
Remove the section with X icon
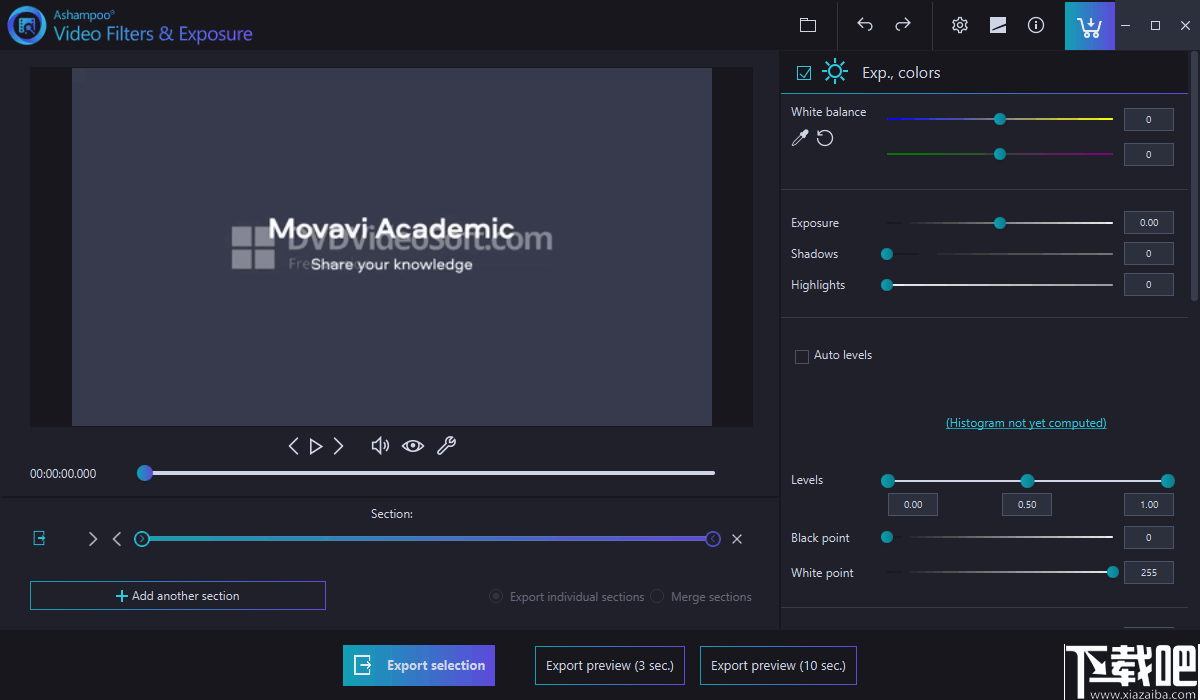tap(737, 539)
